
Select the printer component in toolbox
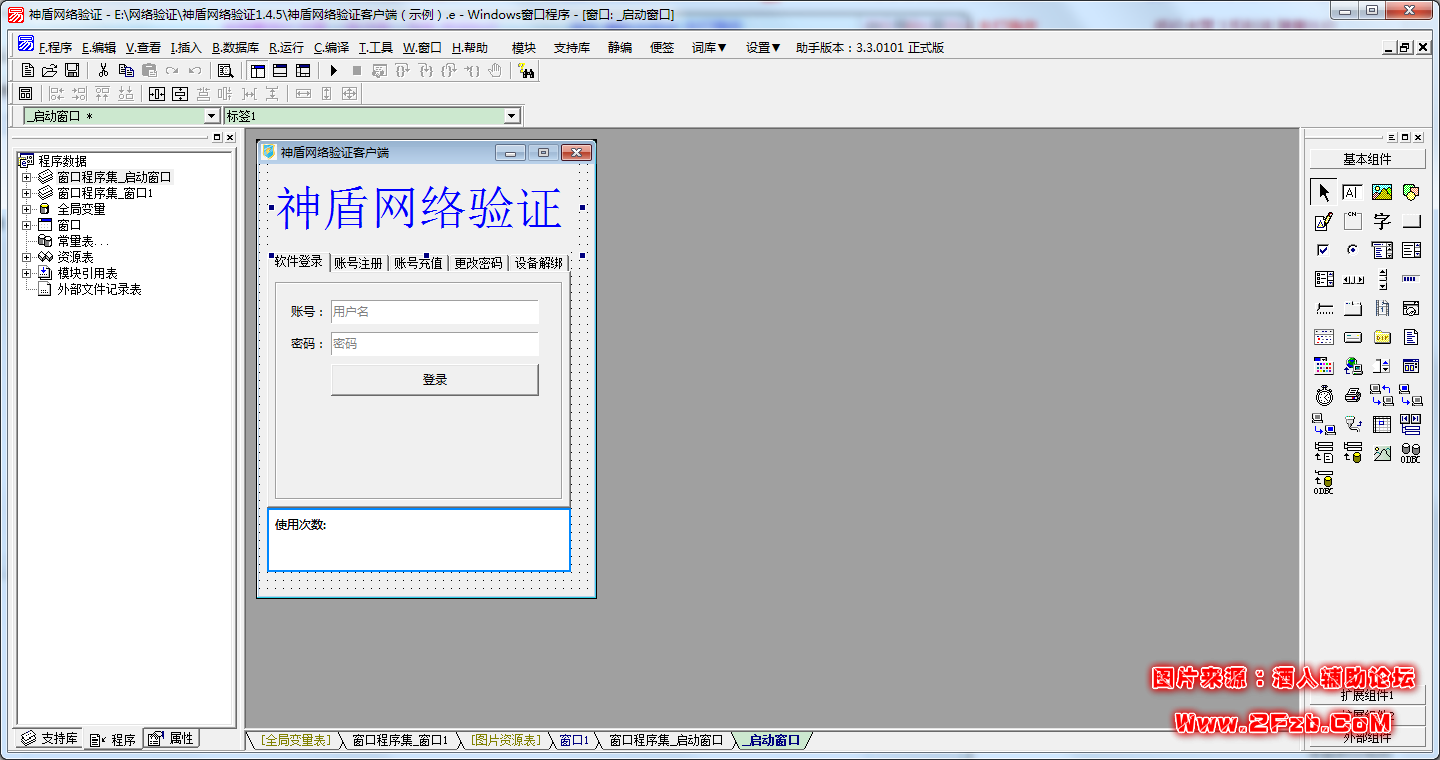tap(1353, 395)
